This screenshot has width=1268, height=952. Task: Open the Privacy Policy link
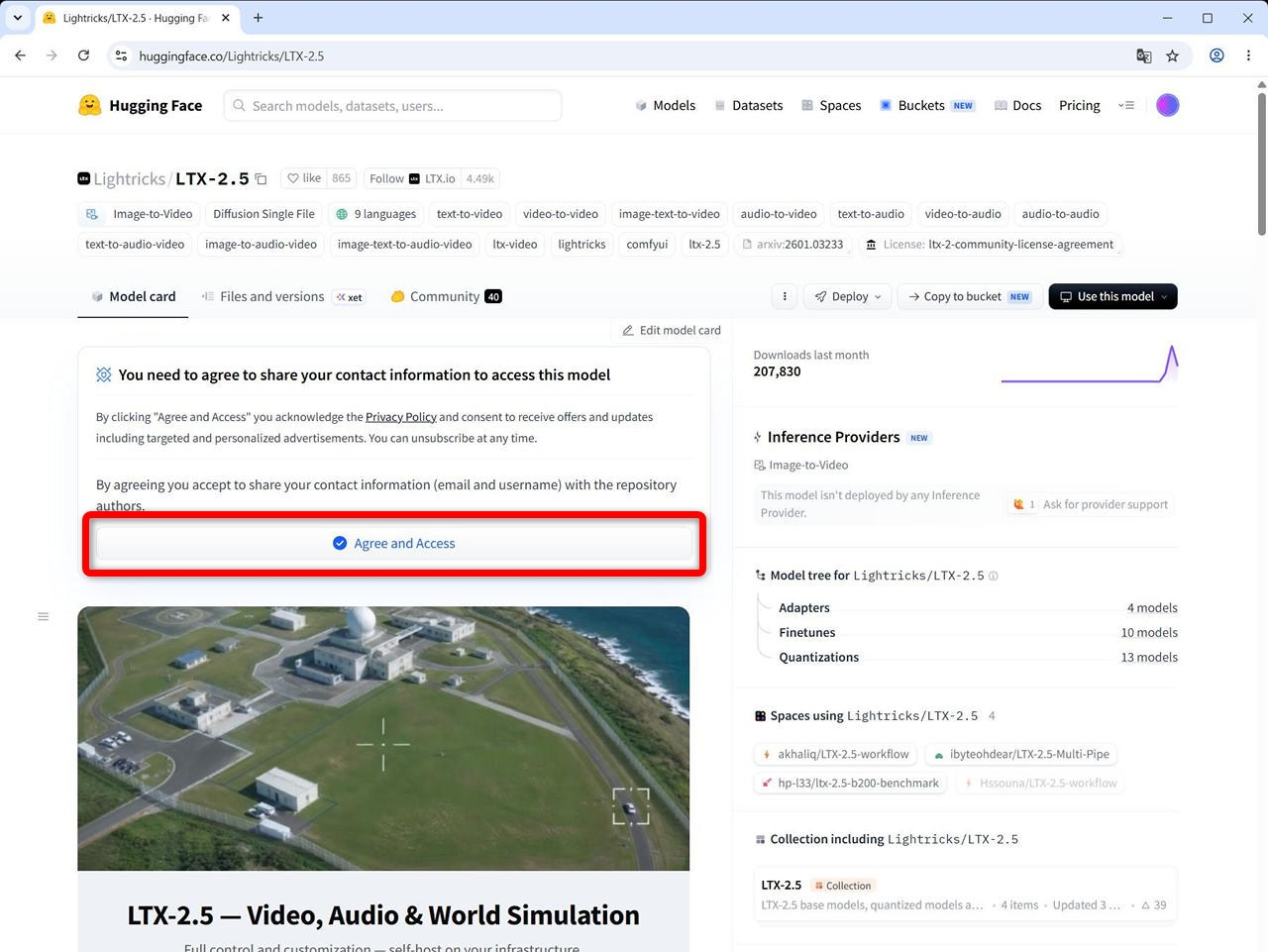(x=401, y=417)
